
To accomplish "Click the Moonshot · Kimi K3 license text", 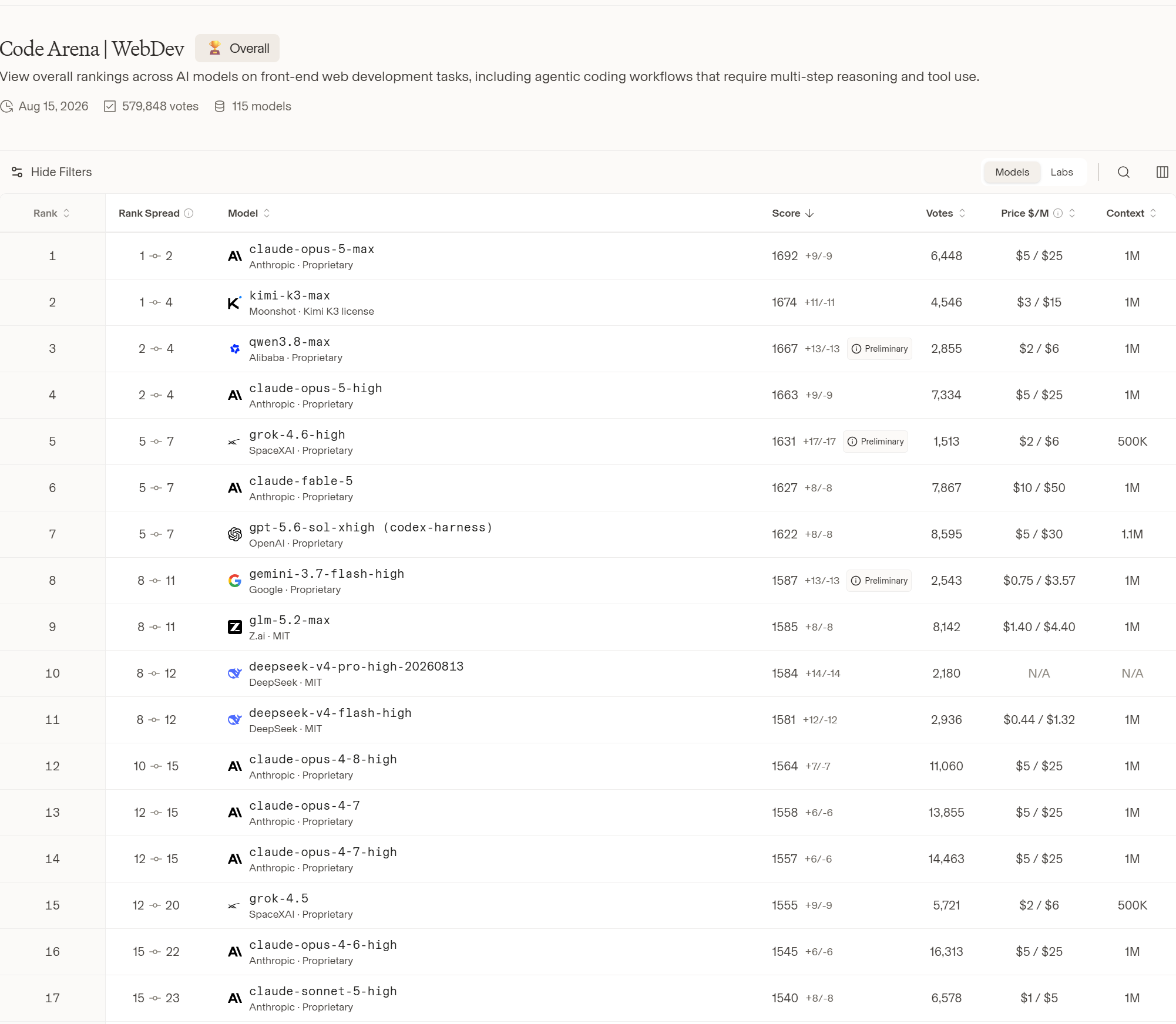I will tap(311, 312).
